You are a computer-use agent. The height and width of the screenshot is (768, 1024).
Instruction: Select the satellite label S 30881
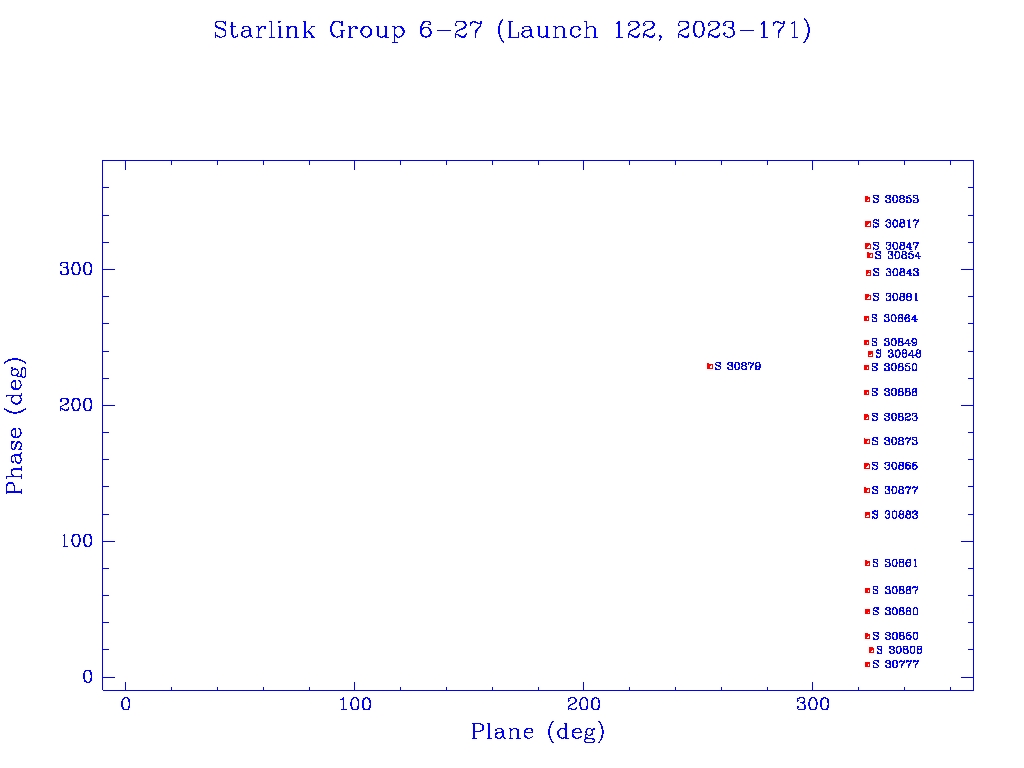(895, 297)
